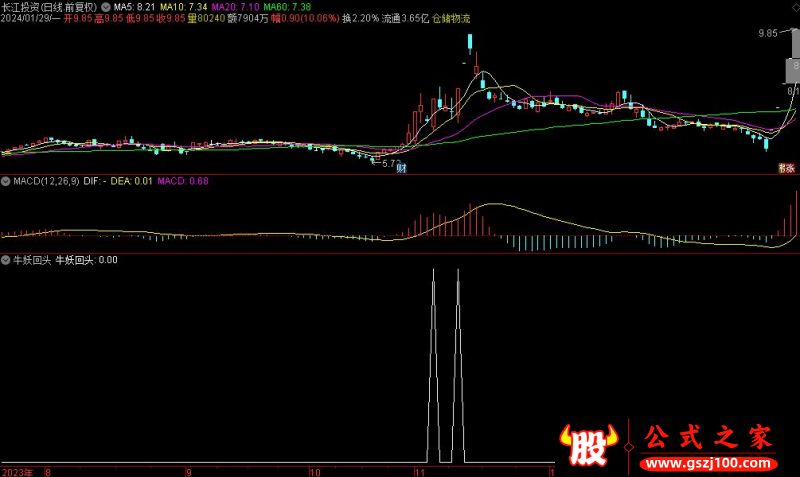Click the MA5 moving average label
Image resolution: width=800 pixels, height=477 pixels.
[135, 6]
